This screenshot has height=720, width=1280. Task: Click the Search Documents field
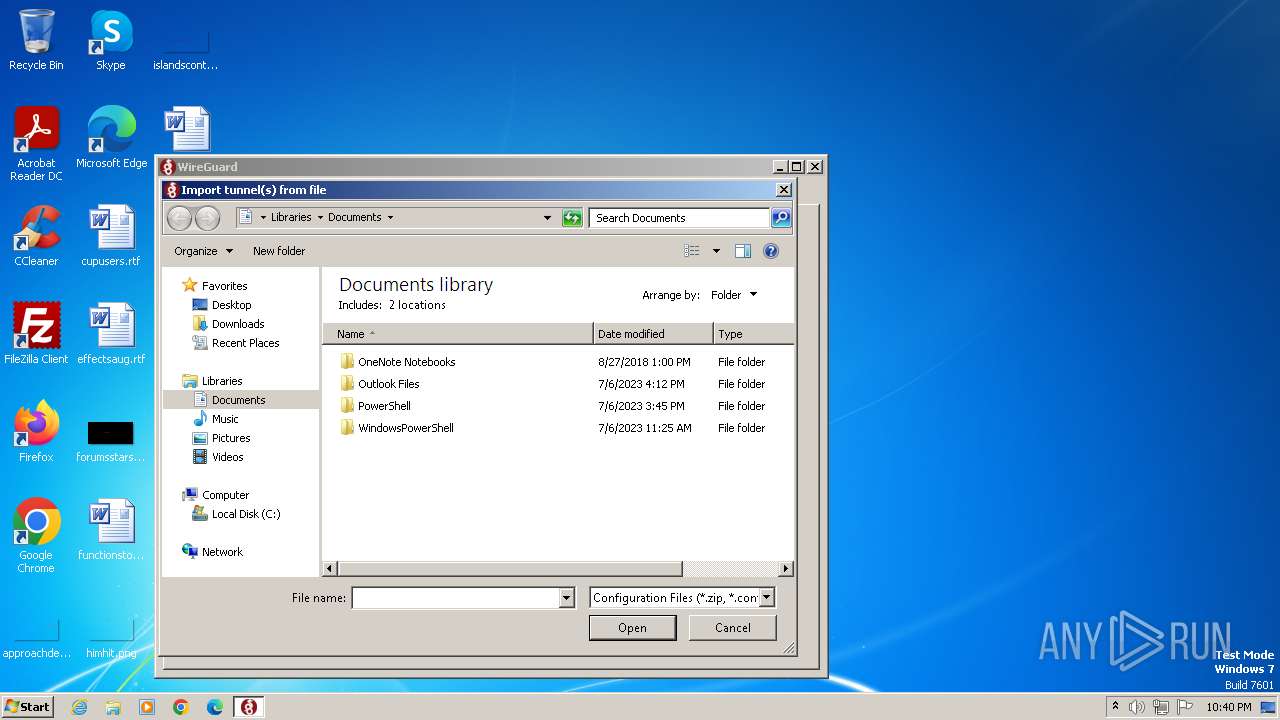679,218
